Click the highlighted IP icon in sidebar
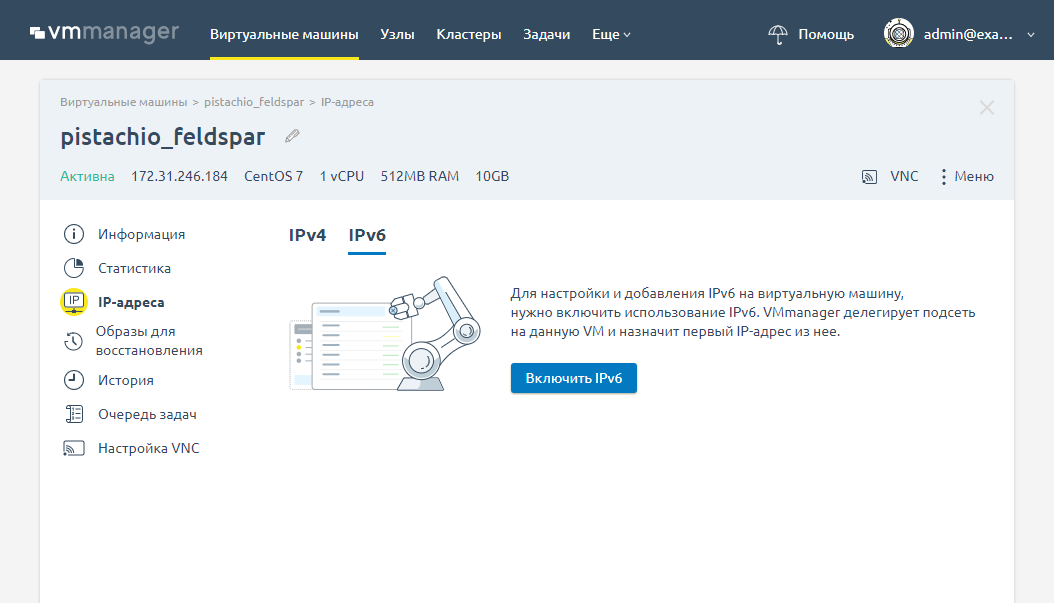 (74, 302)
